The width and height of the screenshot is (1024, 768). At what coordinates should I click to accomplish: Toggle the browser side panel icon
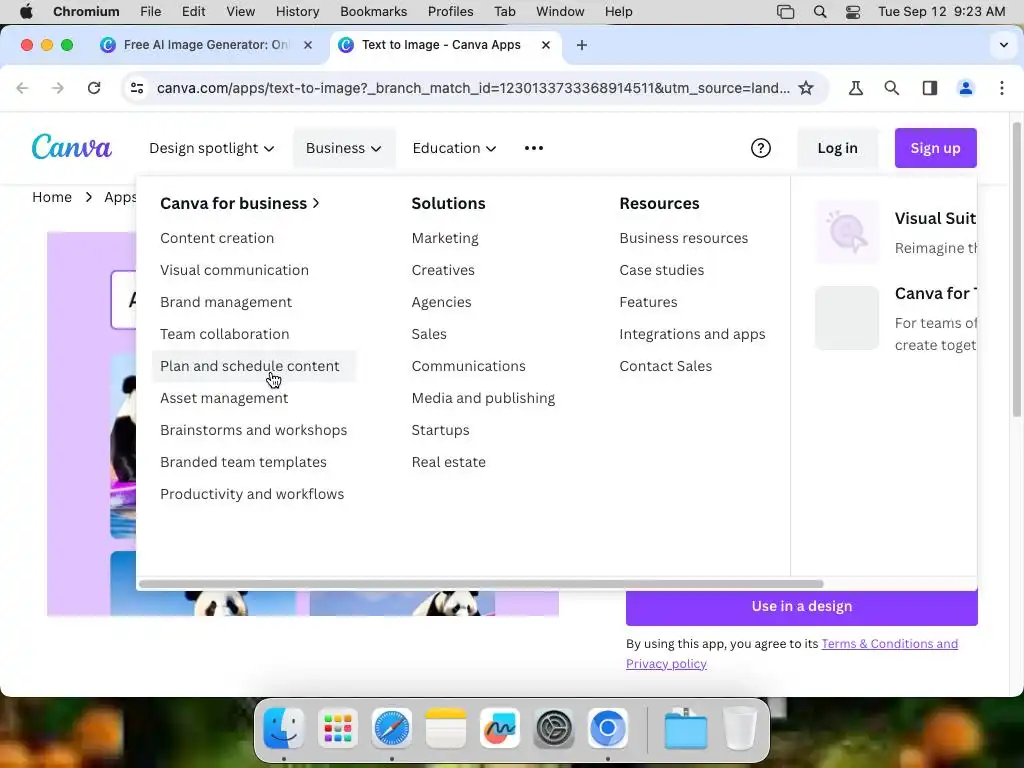tap(929, 88)
